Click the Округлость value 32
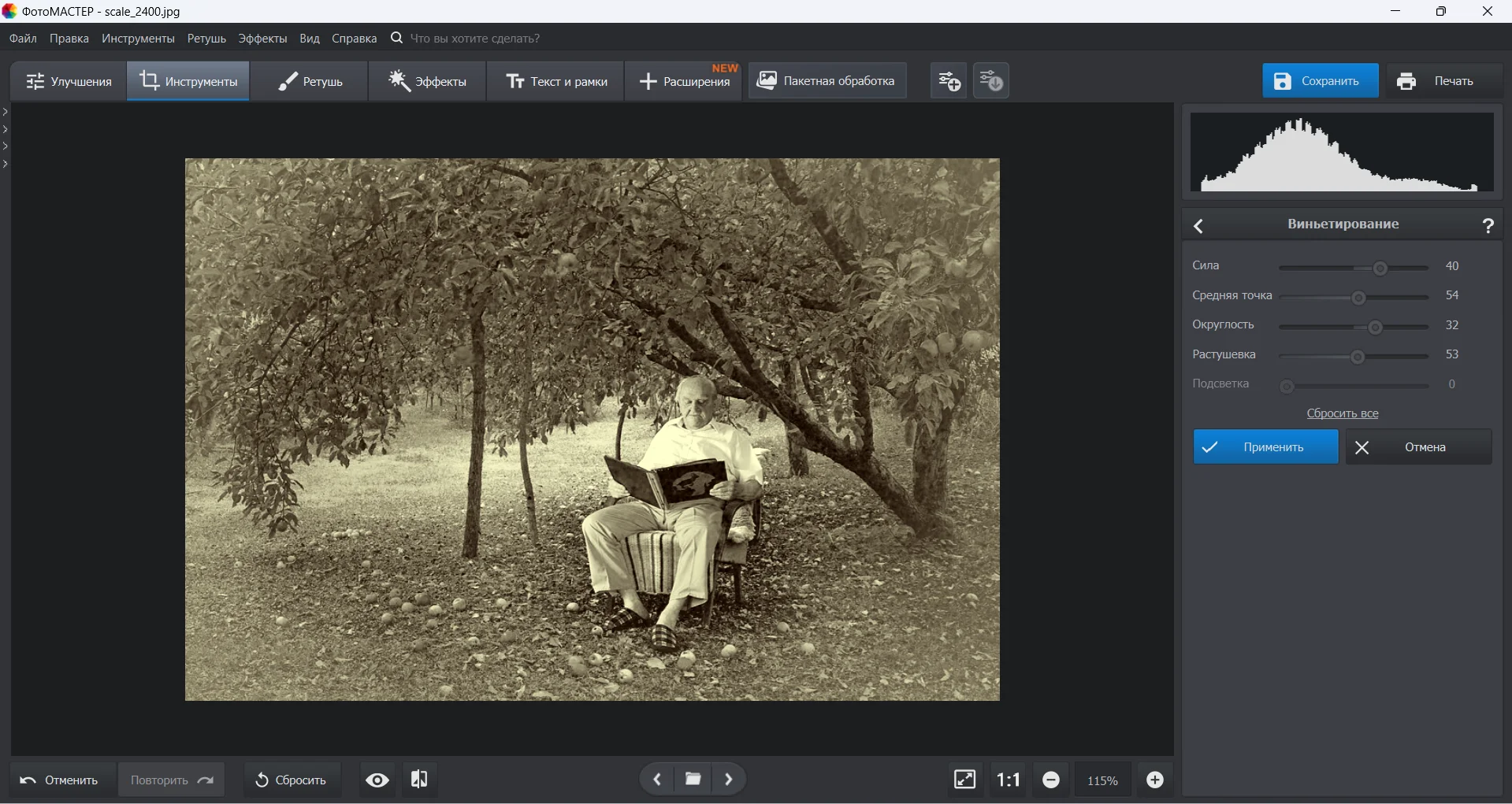Image resolution: width=1512 pixels, height=804 pixels. 1452,325
